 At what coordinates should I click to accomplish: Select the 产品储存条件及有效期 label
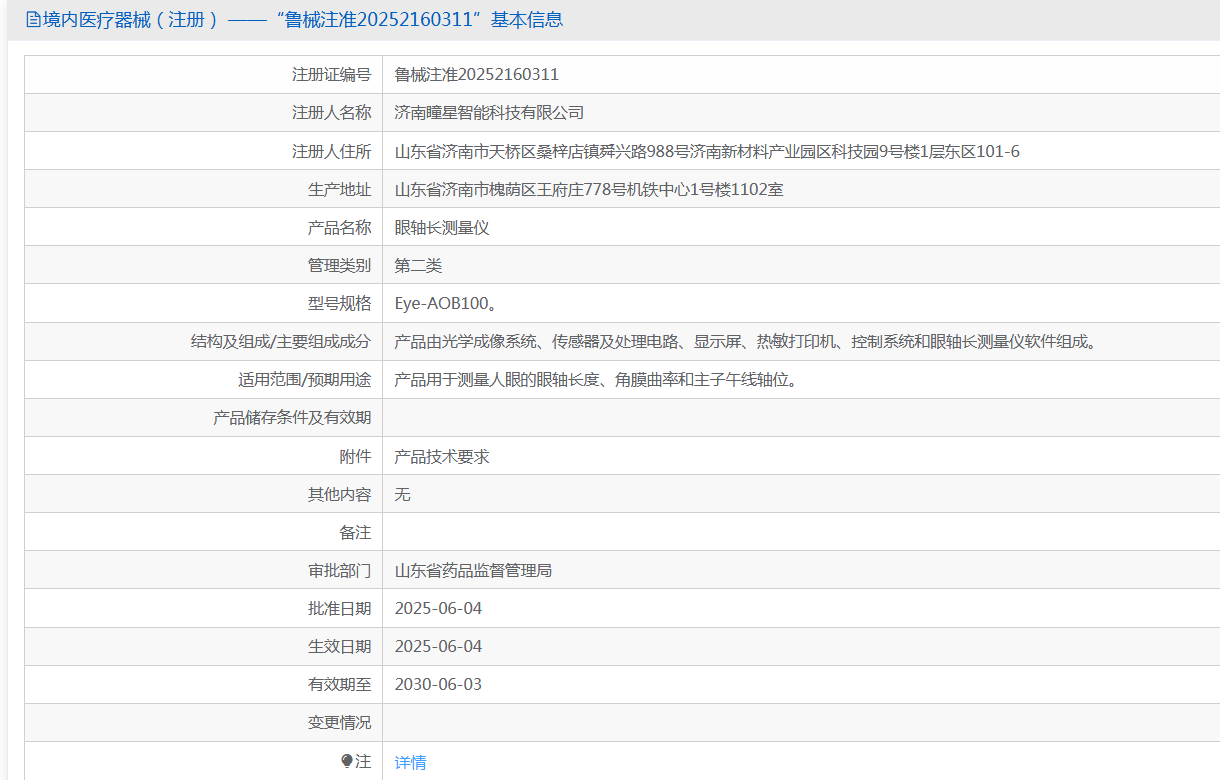point(292,417)
